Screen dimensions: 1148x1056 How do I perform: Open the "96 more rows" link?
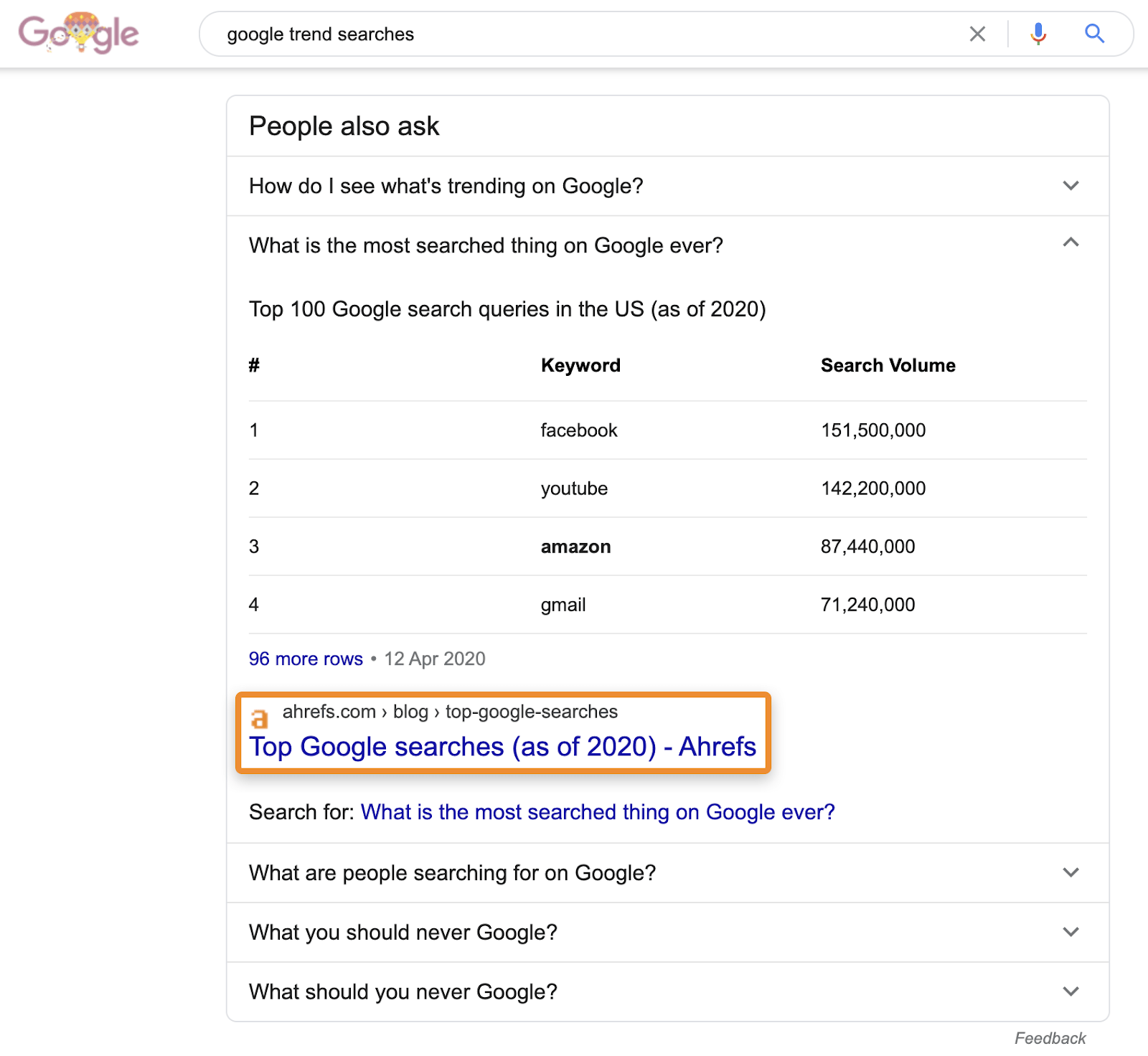point(306,659)
